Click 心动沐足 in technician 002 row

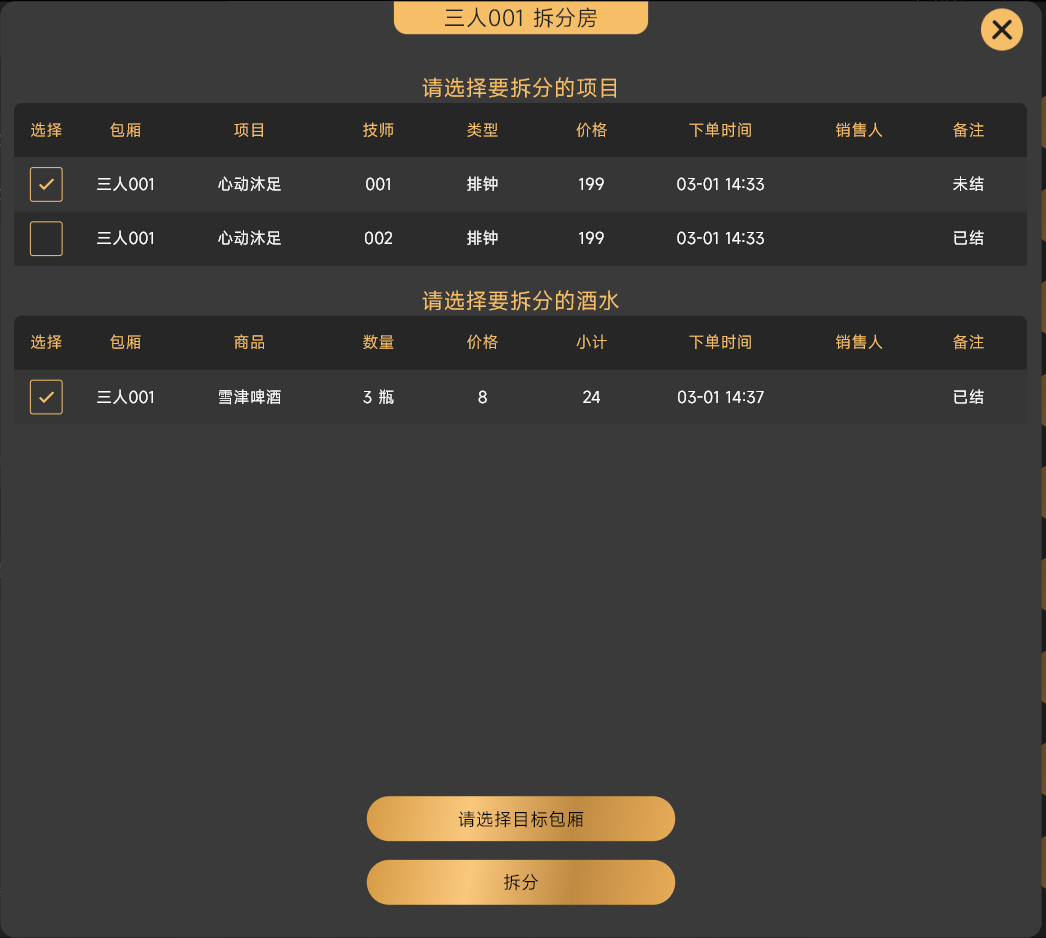(249, 238)
